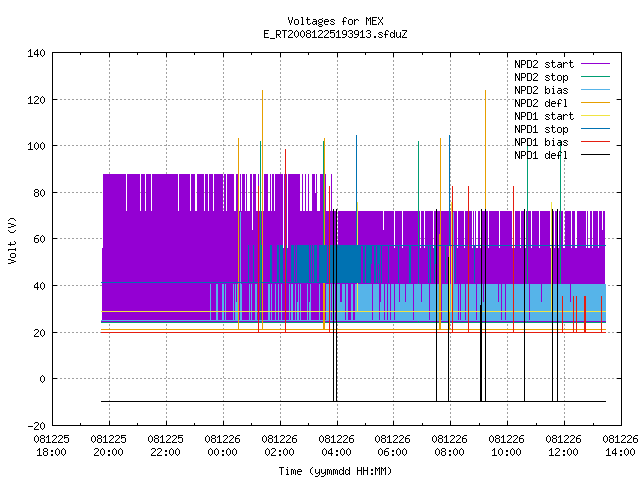Click the y-axis tick value -20

(x=36, y=426)
